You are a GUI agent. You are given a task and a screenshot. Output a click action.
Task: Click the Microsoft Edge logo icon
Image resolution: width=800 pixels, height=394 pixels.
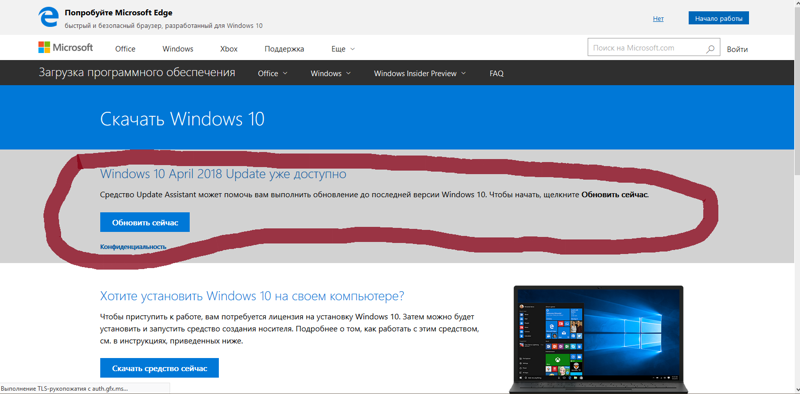pos(48,17)
